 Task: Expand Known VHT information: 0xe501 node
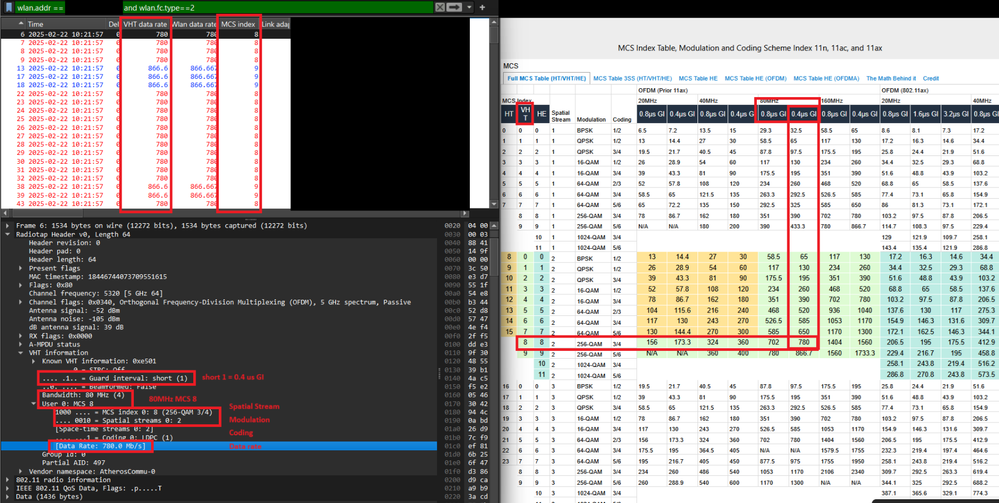pyautogui.click(x=34, y=361)
